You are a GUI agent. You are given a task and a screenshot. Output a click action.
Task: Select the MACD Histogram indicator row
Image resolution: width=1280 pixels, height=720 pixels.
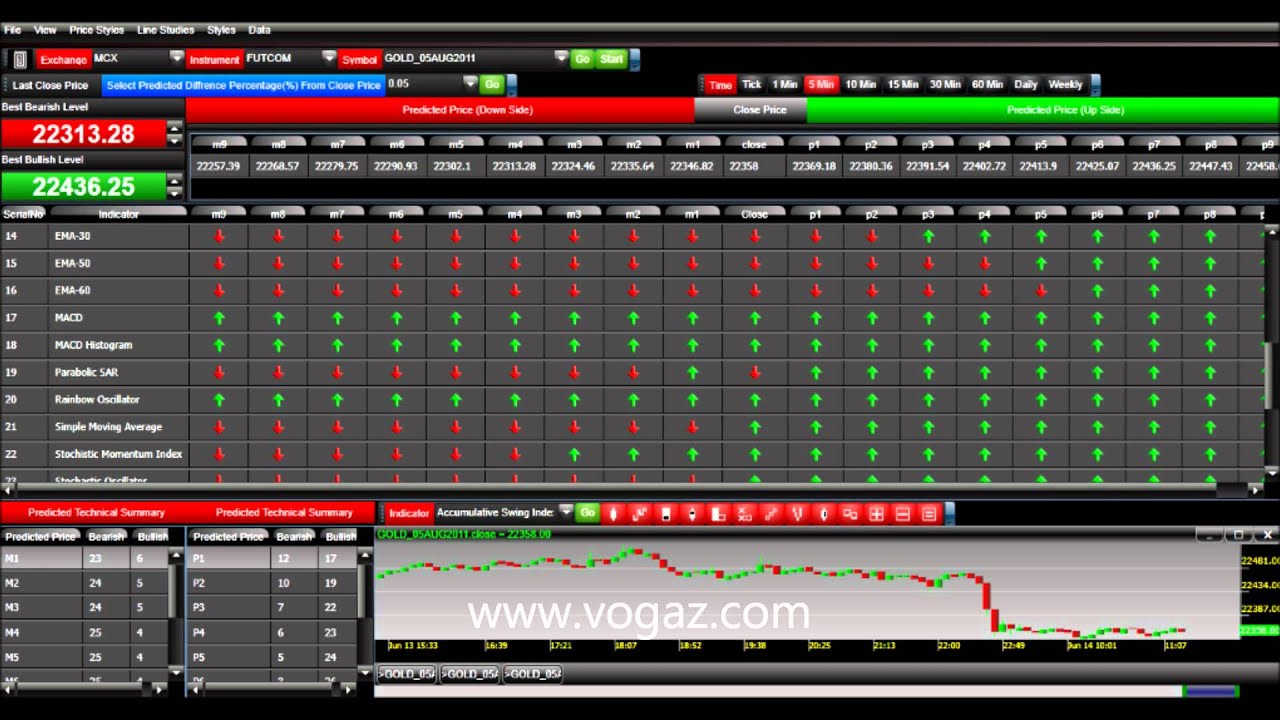[632, 345]
